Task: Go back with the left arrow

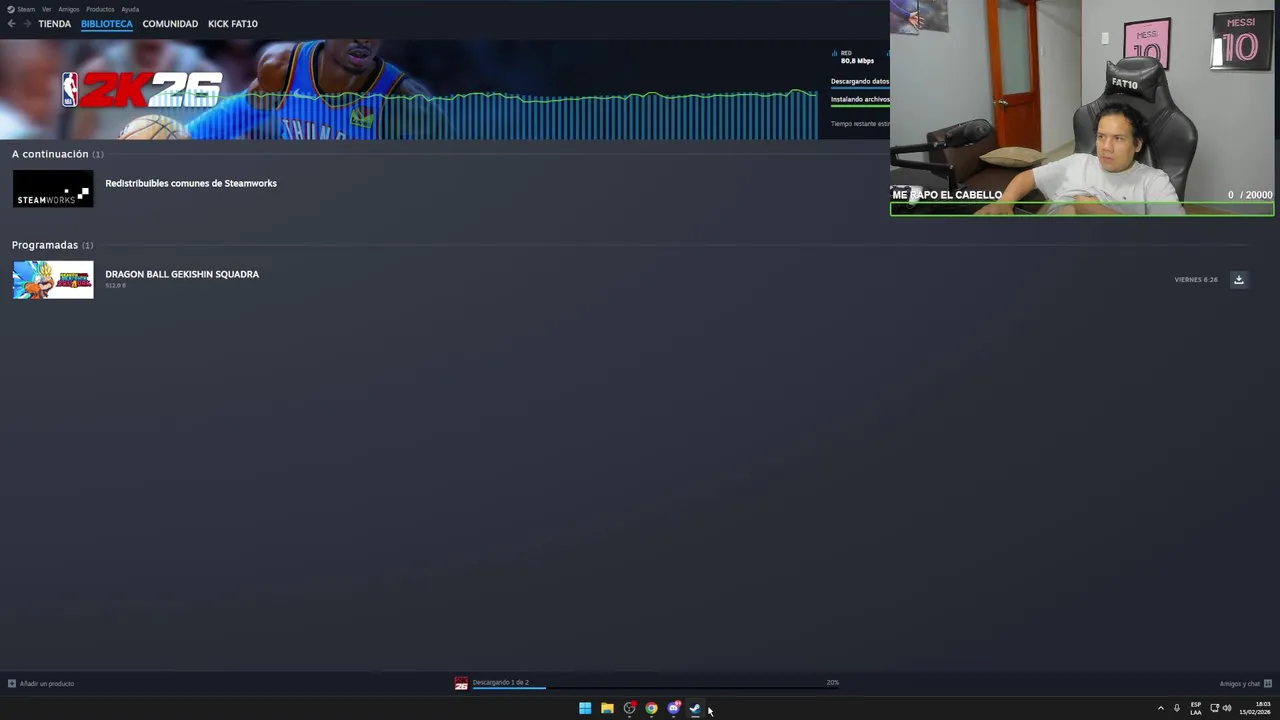Action: [11, 23]
